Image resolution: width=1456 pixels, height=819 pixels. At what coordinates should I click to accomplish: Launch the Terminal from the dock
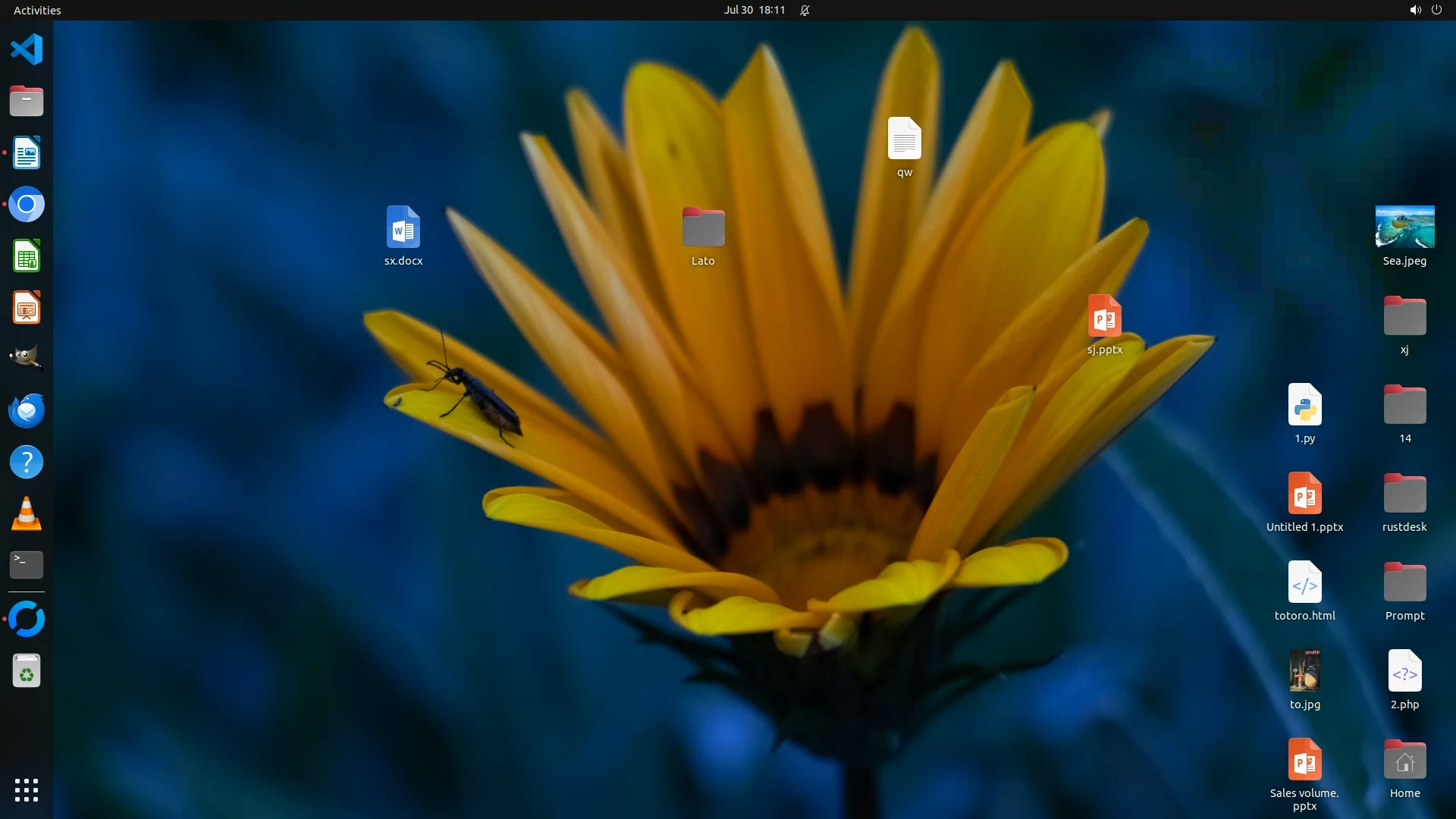[x=27, y=565]
